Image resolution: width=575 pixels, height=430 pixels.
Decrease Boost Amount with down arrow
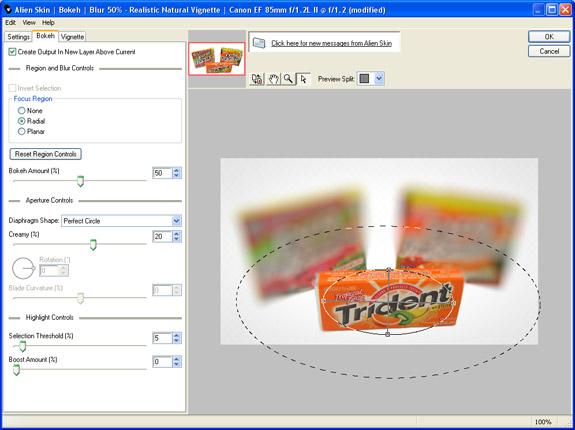[177, 364]
